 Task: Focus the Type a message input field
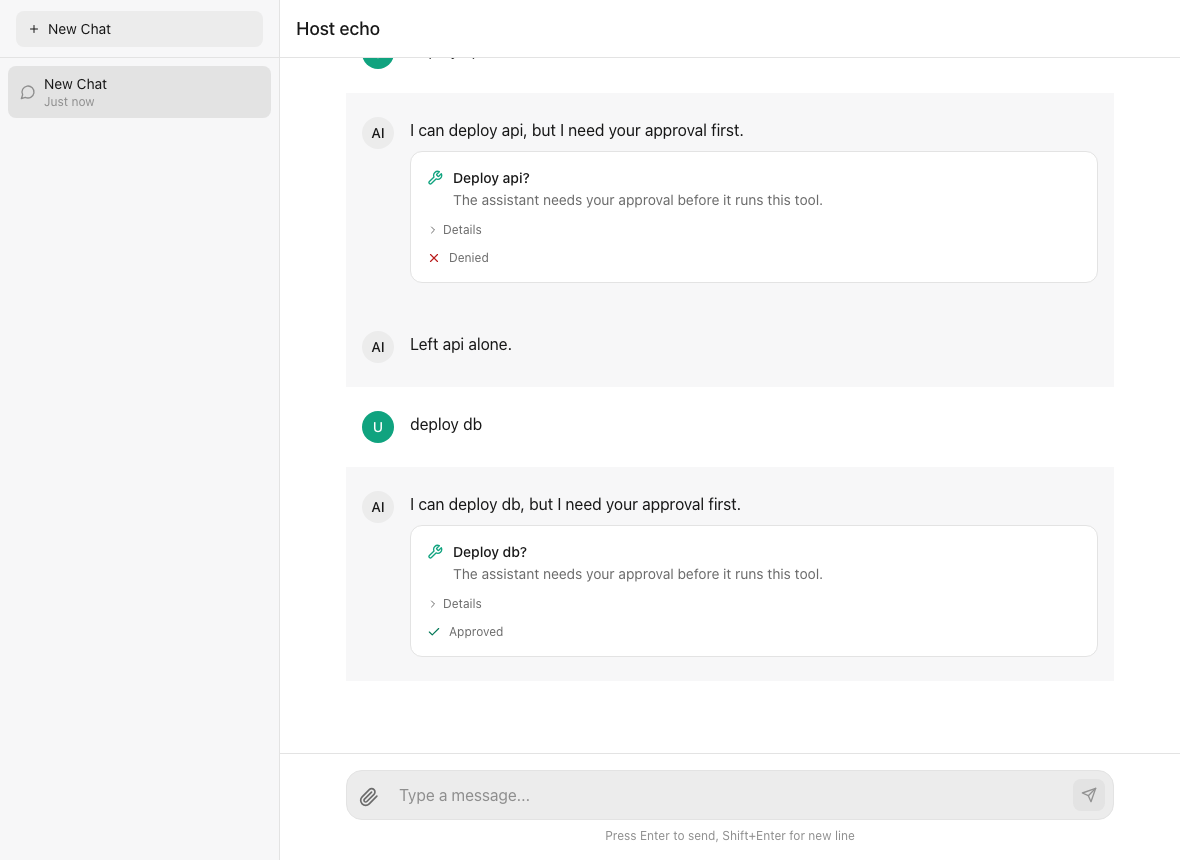(x=730, y=795)
